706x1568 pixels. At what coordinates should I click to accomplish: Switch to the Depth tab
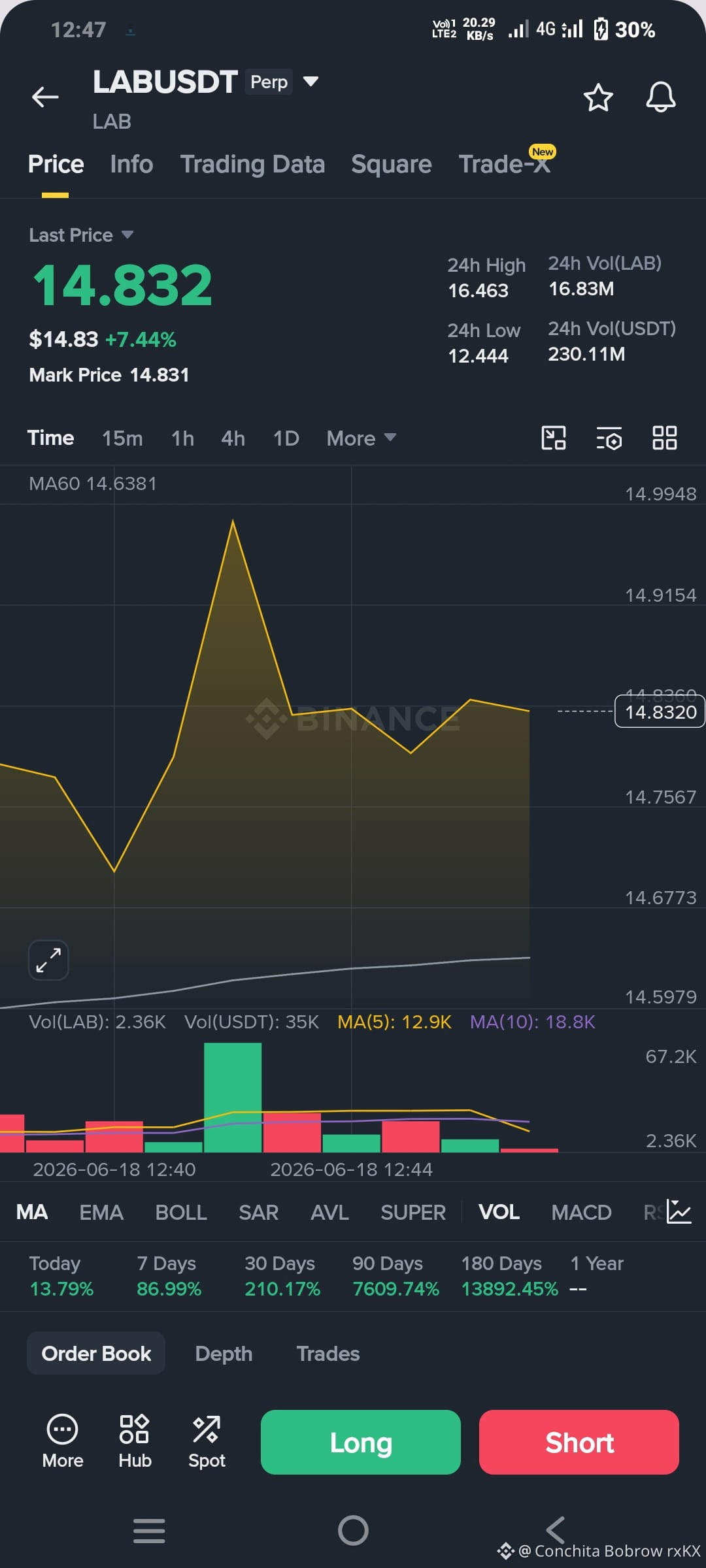224,1354
